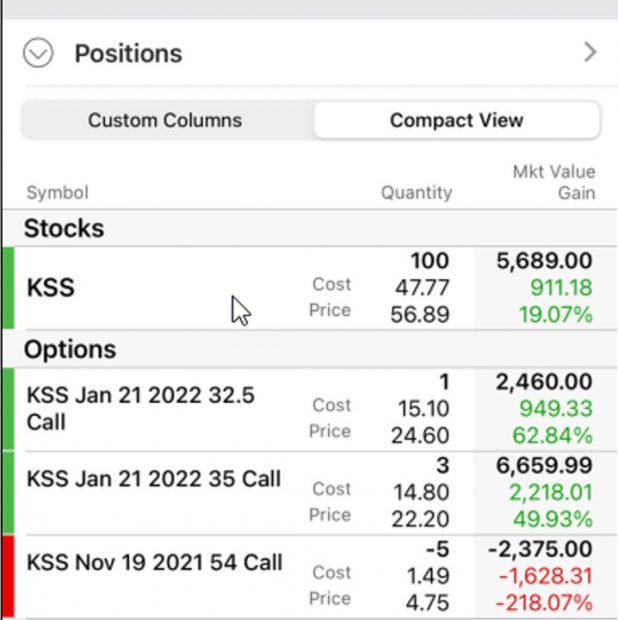Click the -218.07% loss percentage
618x620 pixels.
tap(544, 603)
